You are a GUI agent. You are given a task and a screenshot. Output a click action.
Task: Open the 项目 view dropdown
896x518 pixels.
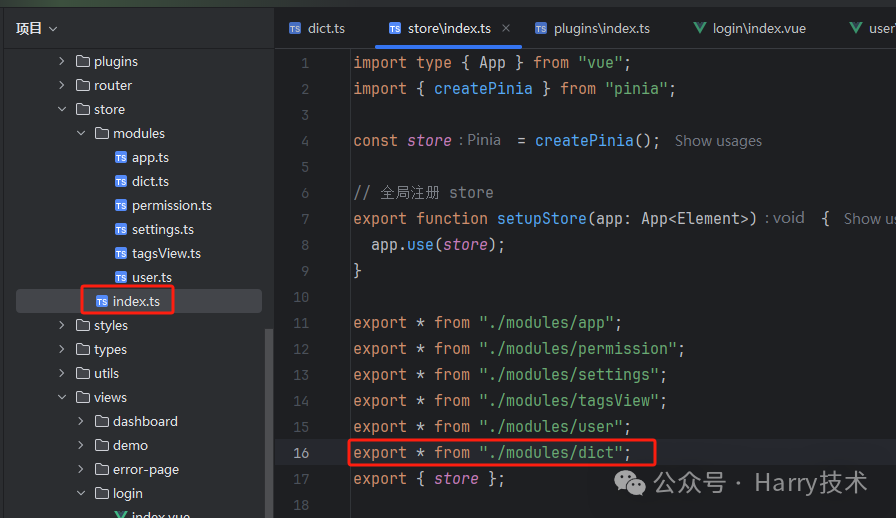(37, 29)
